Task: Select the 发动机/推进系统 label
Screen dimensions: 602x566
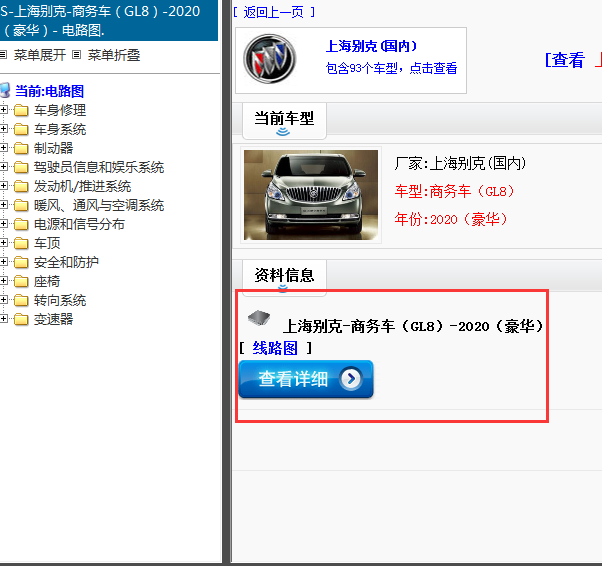Action: pyautogui.click(x=83, y=186)
